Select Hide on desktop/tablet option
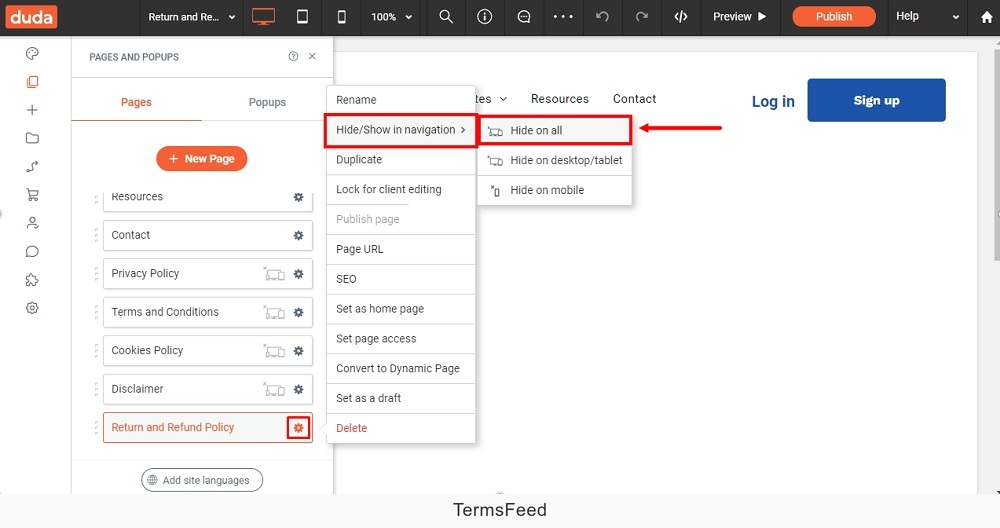The height and width of the screenshot is (528, 1000). tap(554, 160)
